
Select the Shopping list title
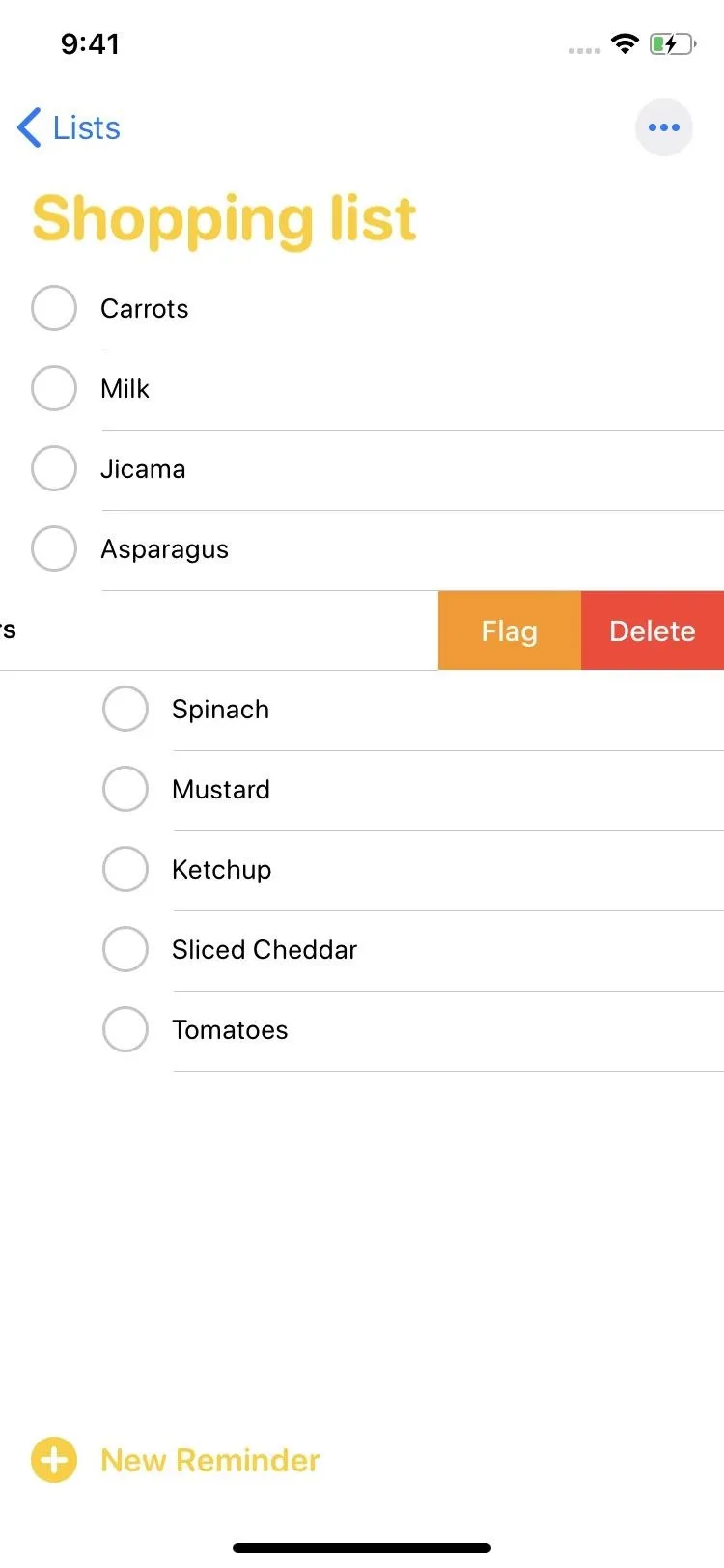[x=224, y=220]
